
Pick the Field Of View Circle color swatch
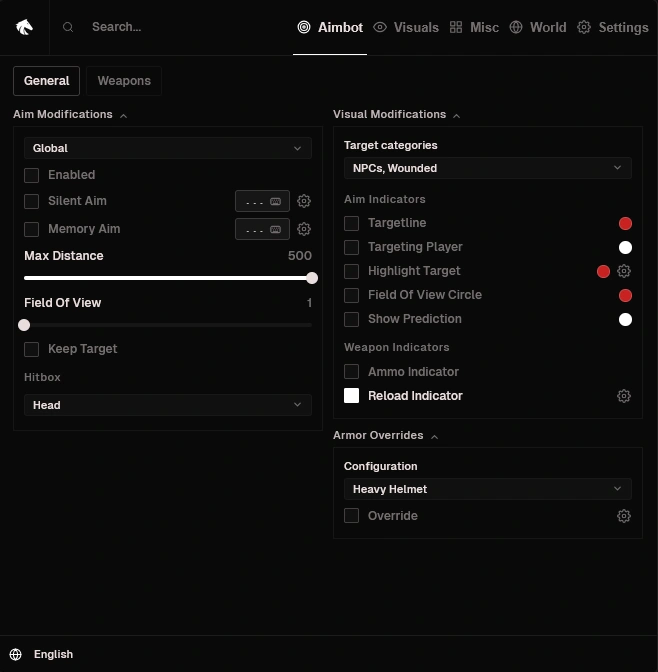pos(625,295)
